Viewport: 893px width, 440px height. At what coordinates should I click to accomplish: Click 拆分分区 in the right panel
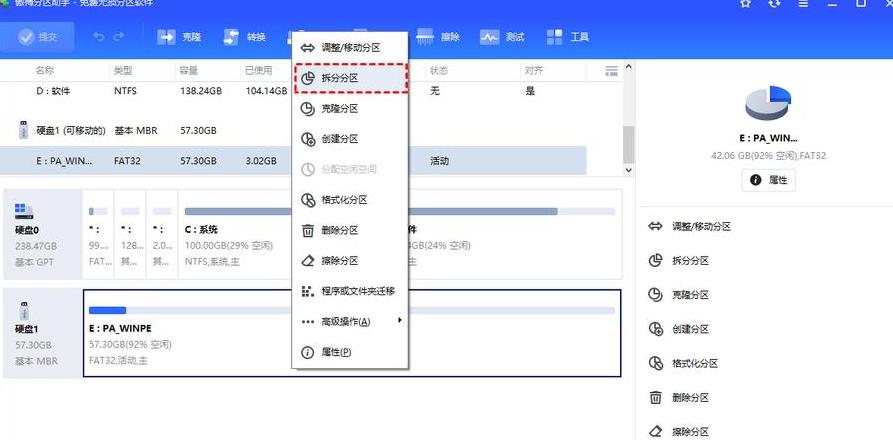click(x=679, y=261)
